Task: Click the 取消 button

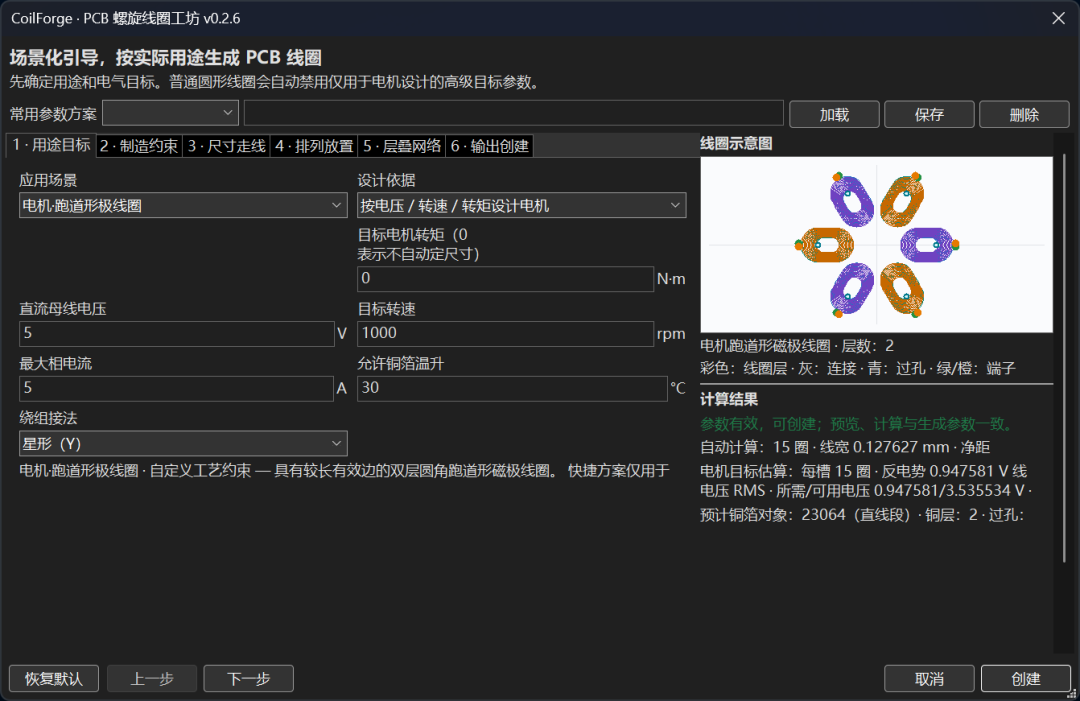Action: pyautogui.click(x=929, y=679)
